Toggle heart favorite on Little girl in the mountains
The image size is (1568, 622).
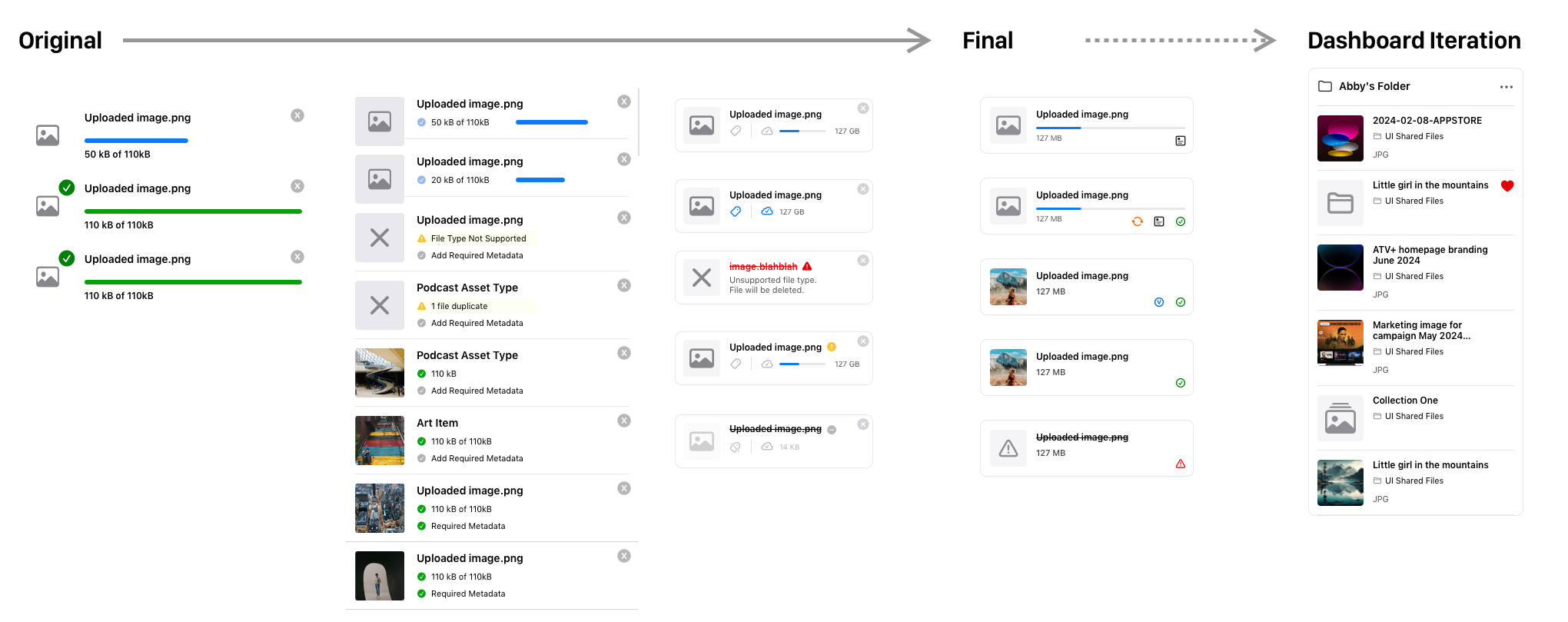click(x=1507, y=185)
